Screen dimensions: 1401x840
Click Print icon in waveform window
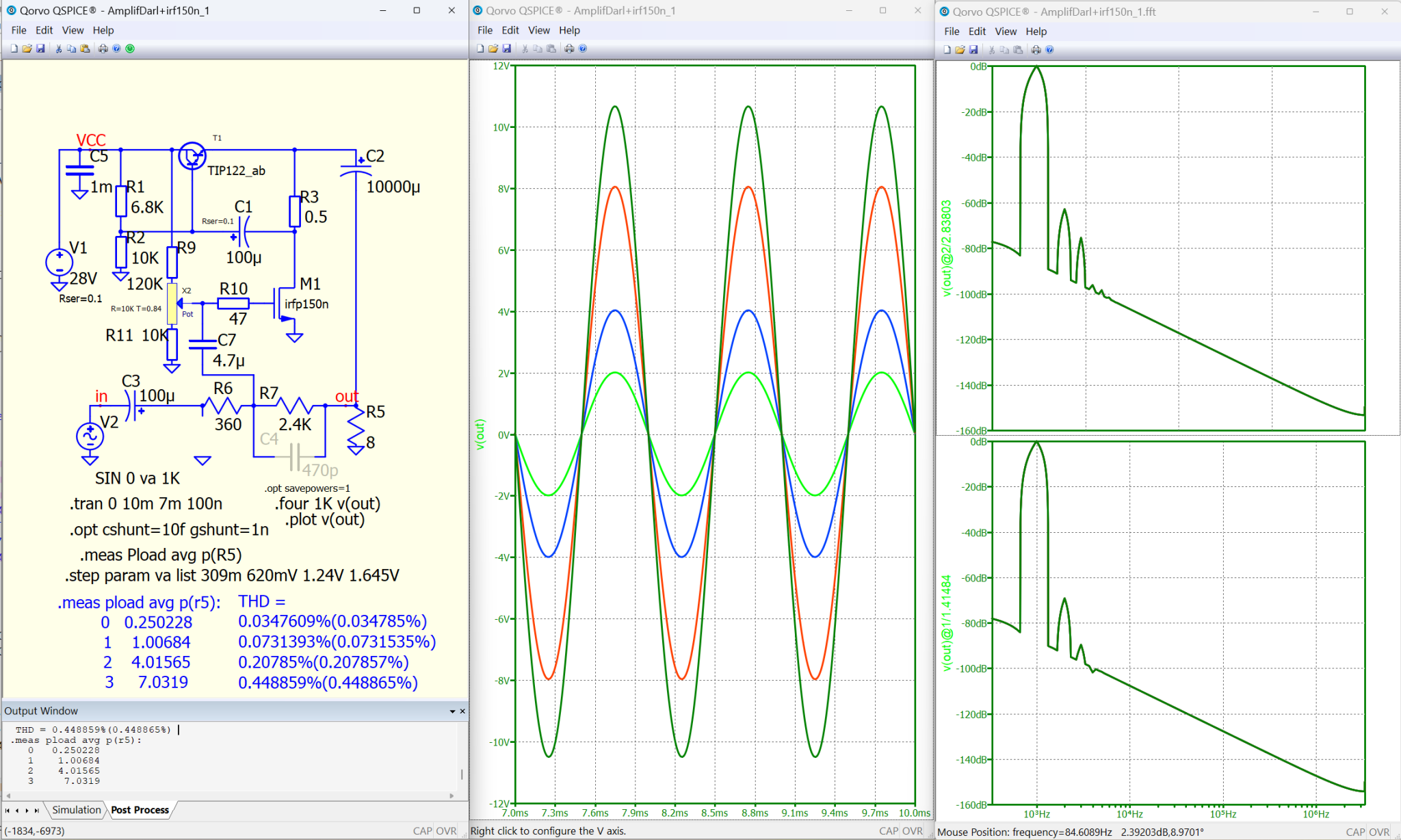point(569,49)
